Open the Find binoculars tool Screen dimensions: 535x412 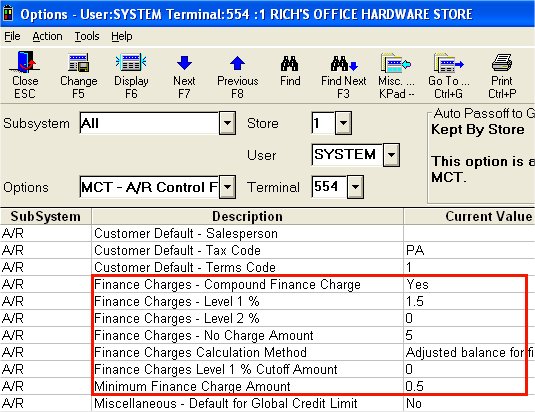coord(290,63)
